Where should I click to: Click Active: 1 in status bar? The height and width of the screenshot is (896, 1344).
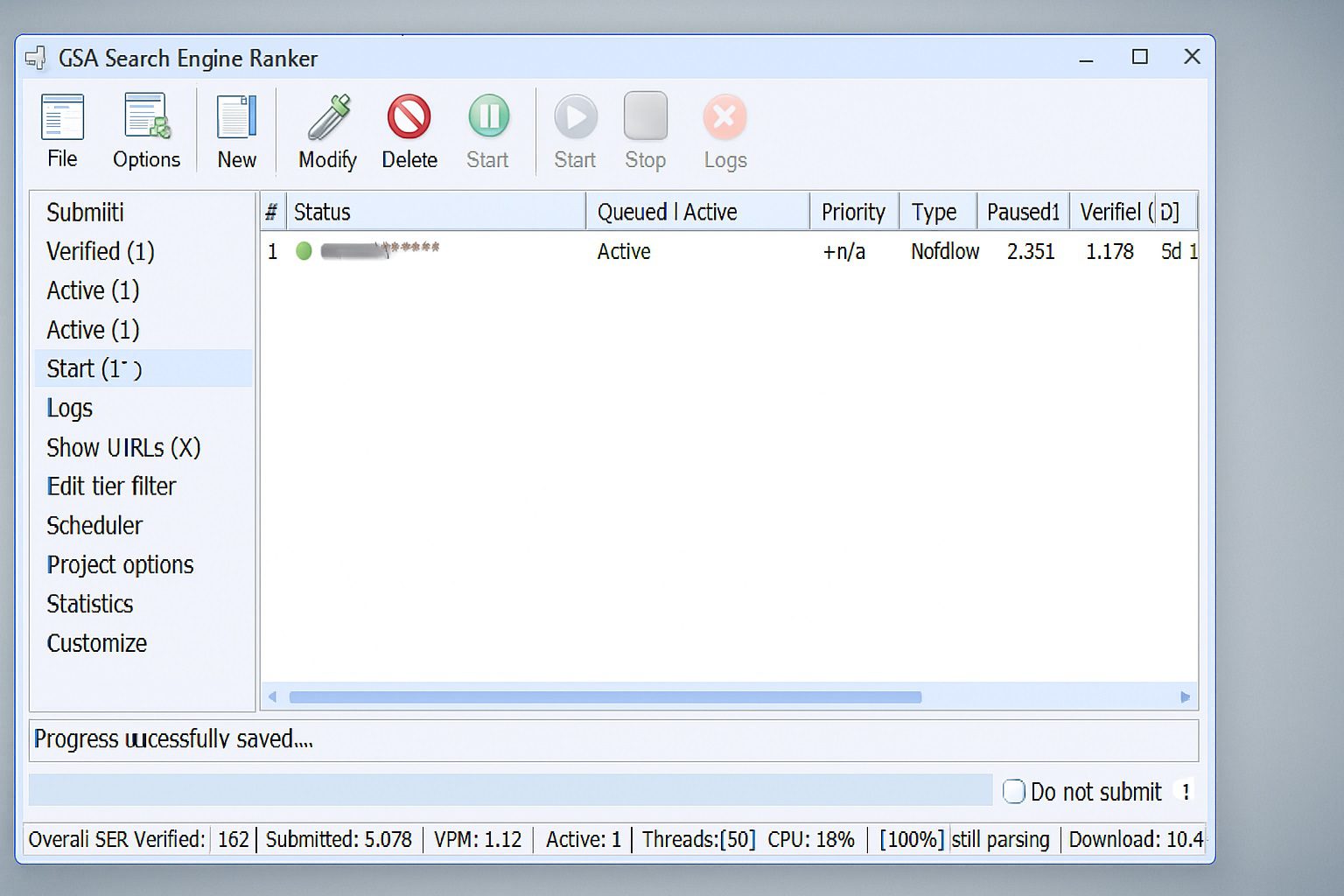click(x=584, y=840)
